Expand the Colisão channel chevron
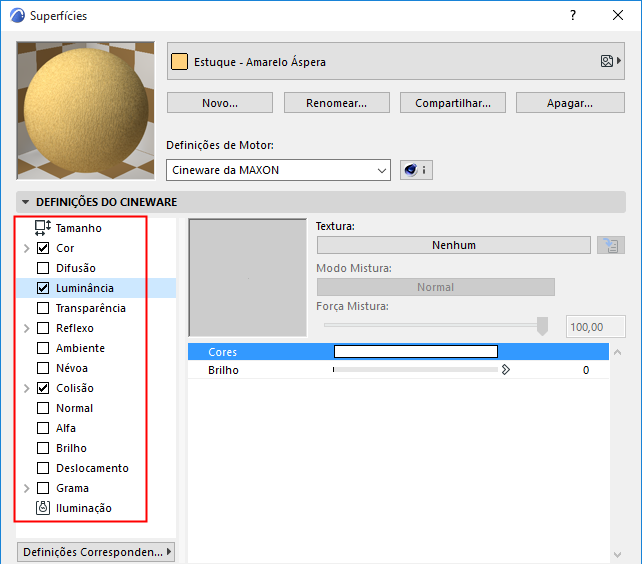642x564 pixels. [27, 388]
